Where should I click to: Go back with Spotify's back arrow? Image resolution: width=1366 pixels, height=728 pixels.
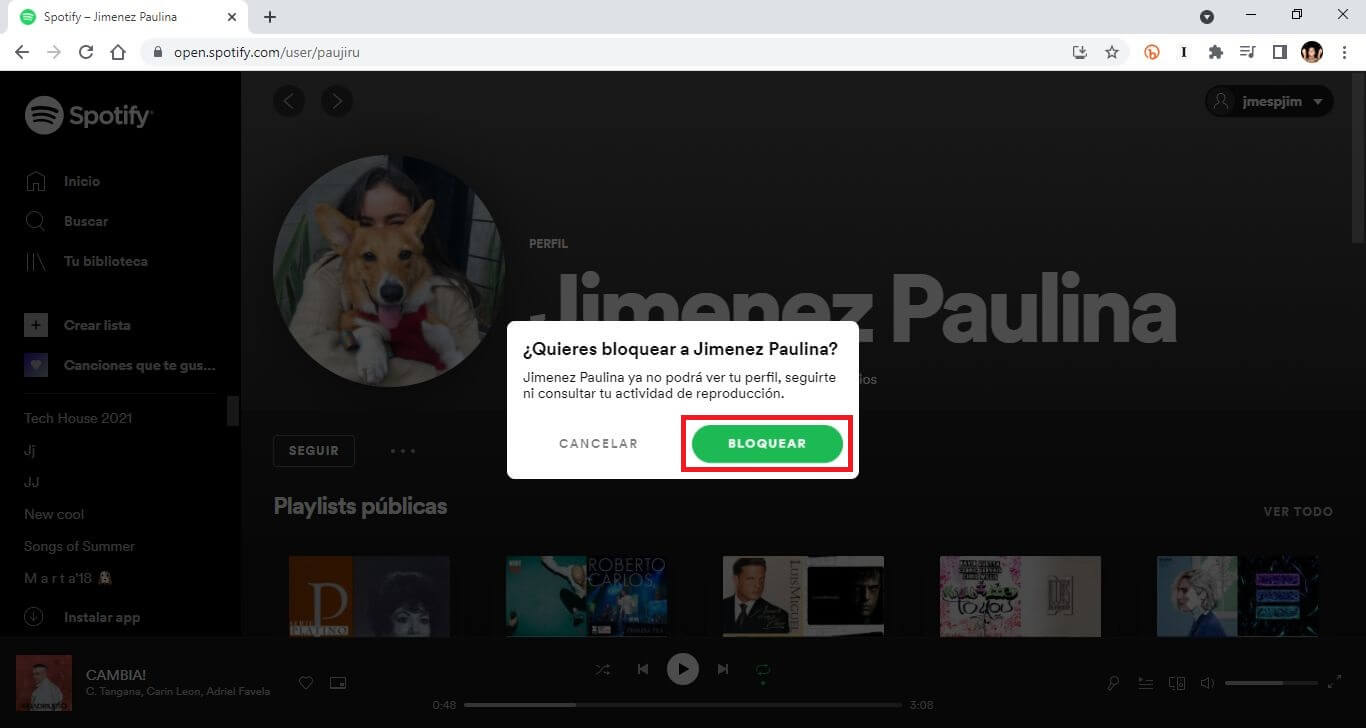pos(289,100)
